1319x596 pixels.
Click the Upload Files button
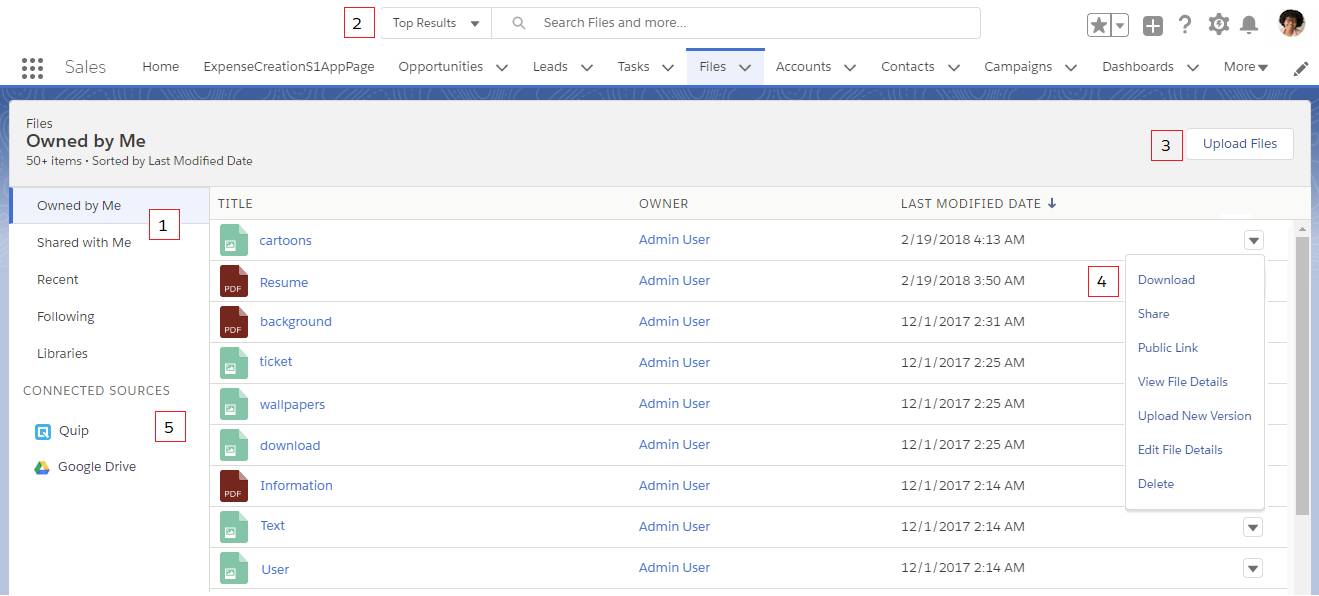1240,144
